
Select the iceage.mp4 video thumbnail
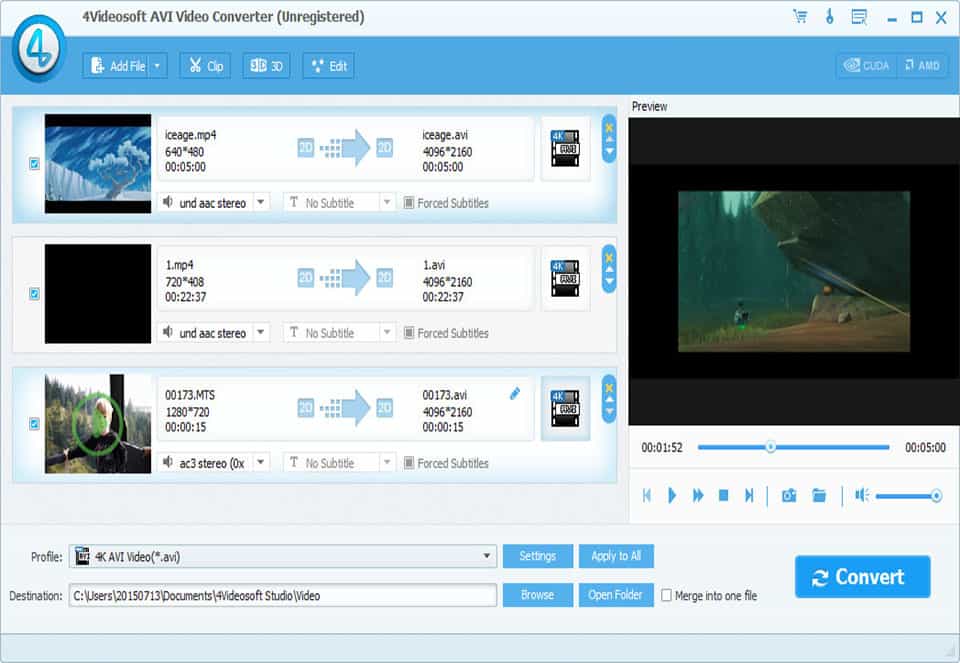[98, 163]
